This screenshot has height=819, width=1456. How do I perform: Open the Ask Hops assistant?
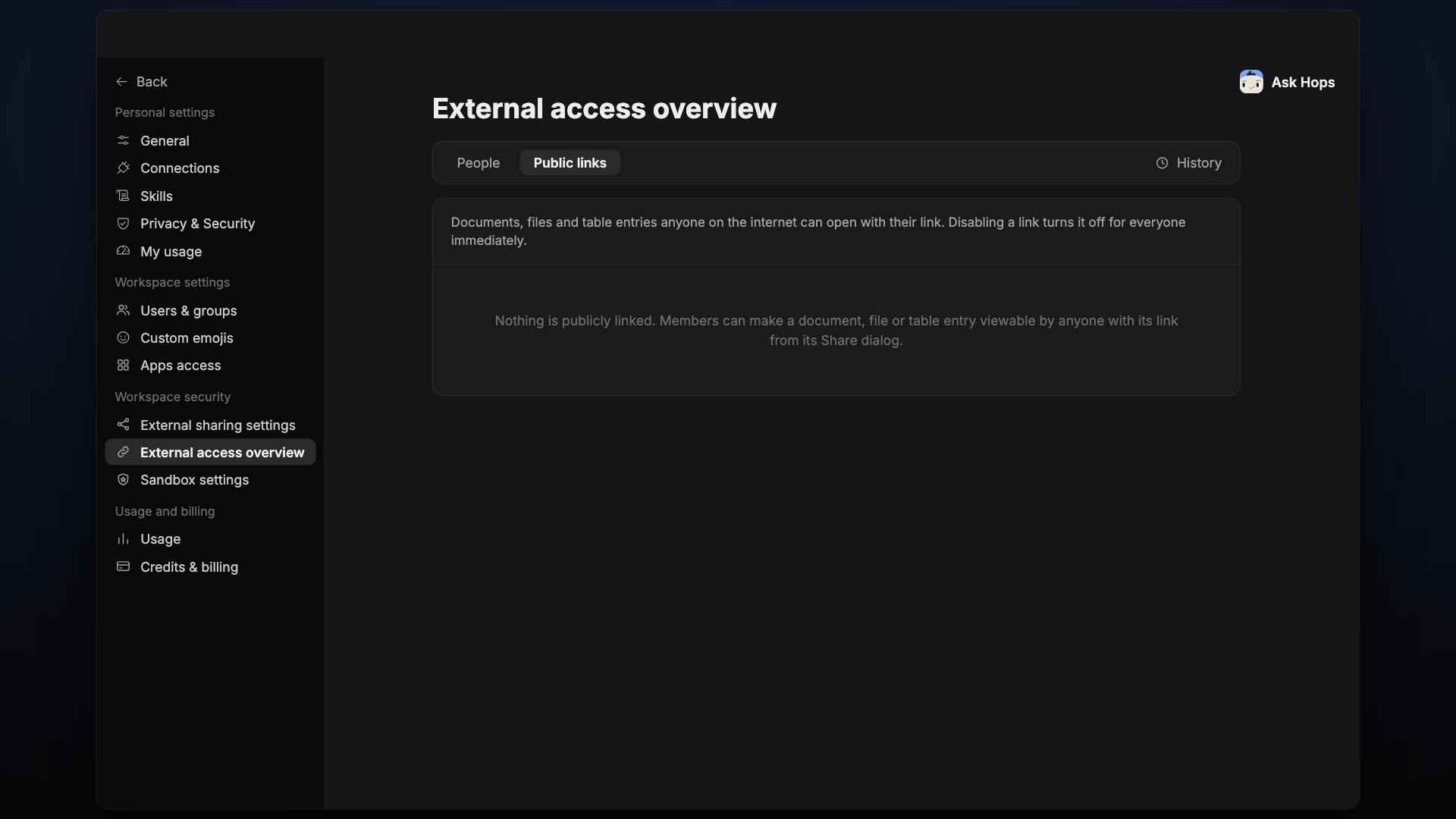pyautogui.click(x=1287, y=82)
